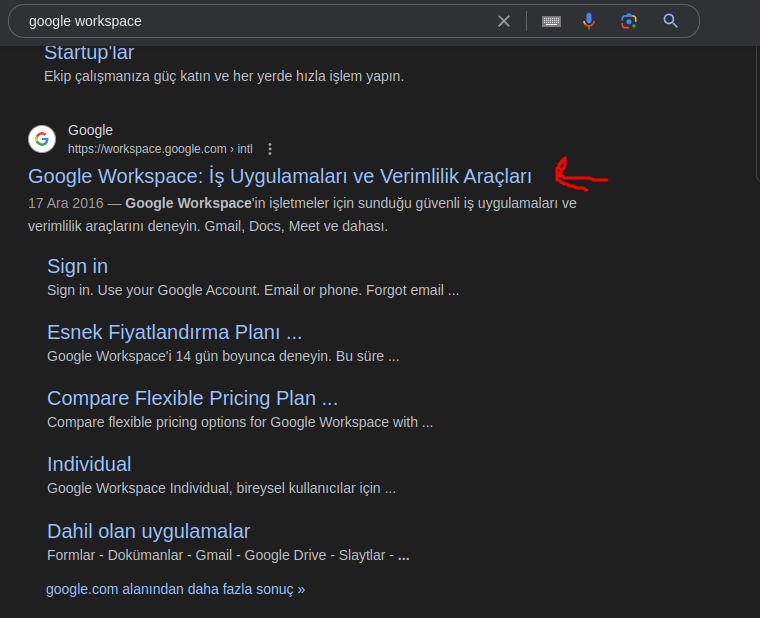Screen dimensions: 760x618
Task: Click text 'Google Workspace'i 14 gün boyunca deneyin'
Action: (189, 356)
